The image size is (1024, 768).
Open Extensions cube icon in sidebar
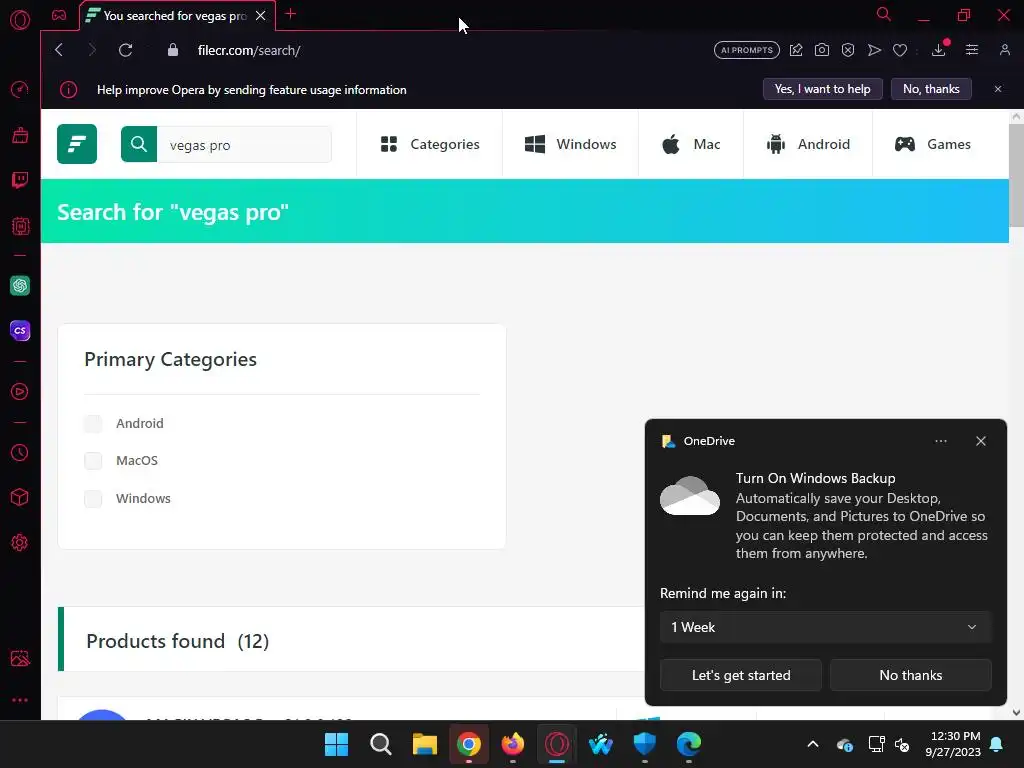pyautogui.click(x=20, y=498)
